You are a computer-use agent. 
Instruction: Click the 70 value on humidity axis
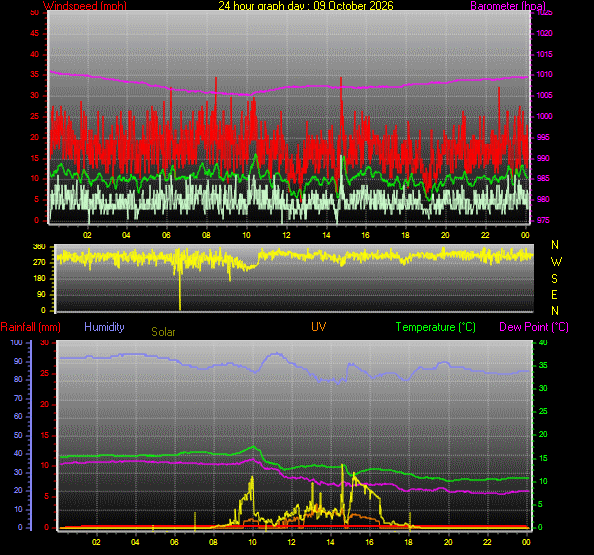coord(18,399)
